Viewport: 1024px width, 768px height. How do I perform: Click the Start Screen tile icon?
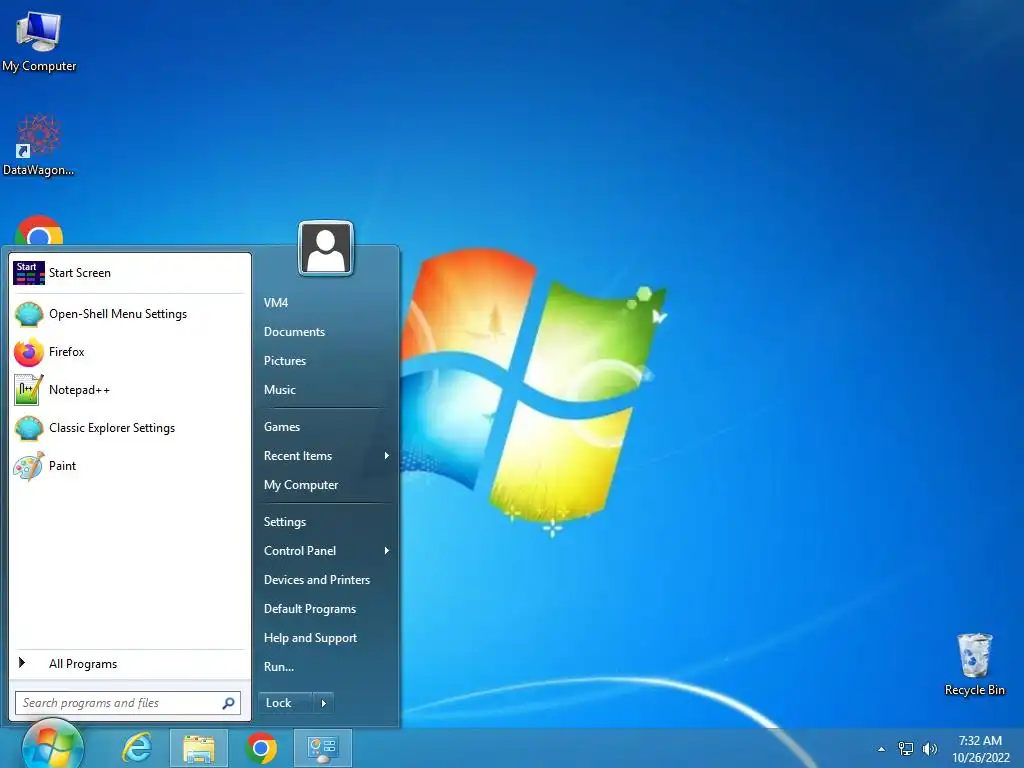pyautogui.click(x=29, y=273)
